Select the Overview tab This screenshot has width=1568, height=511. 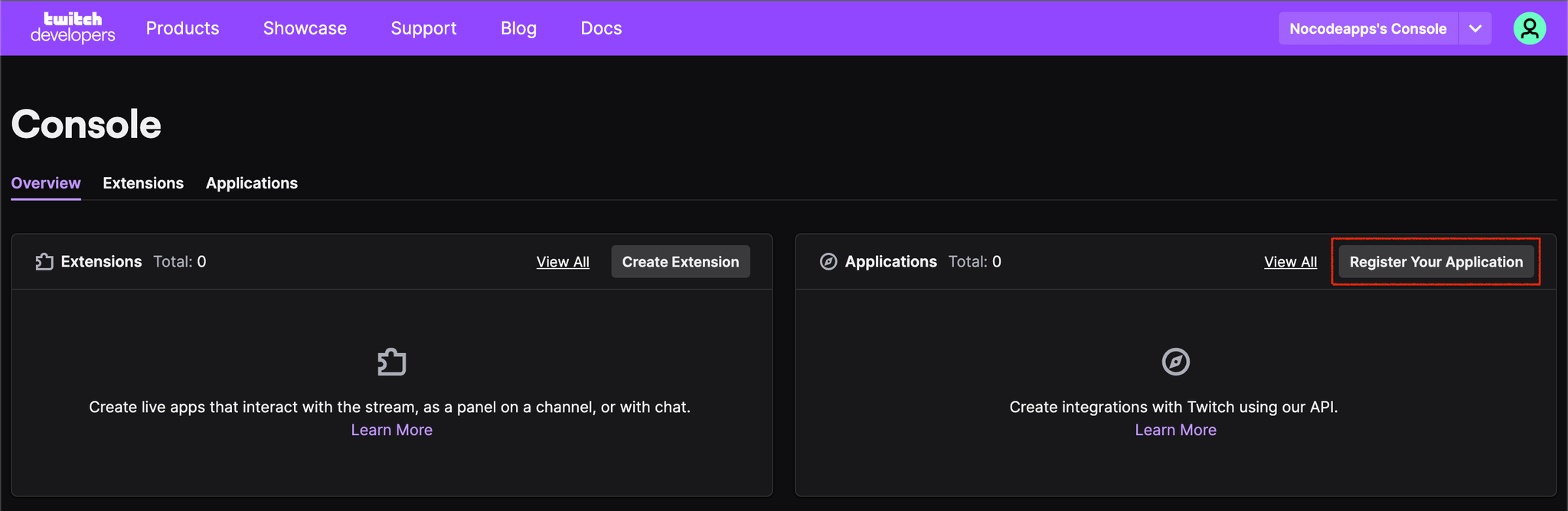(46, 183)
